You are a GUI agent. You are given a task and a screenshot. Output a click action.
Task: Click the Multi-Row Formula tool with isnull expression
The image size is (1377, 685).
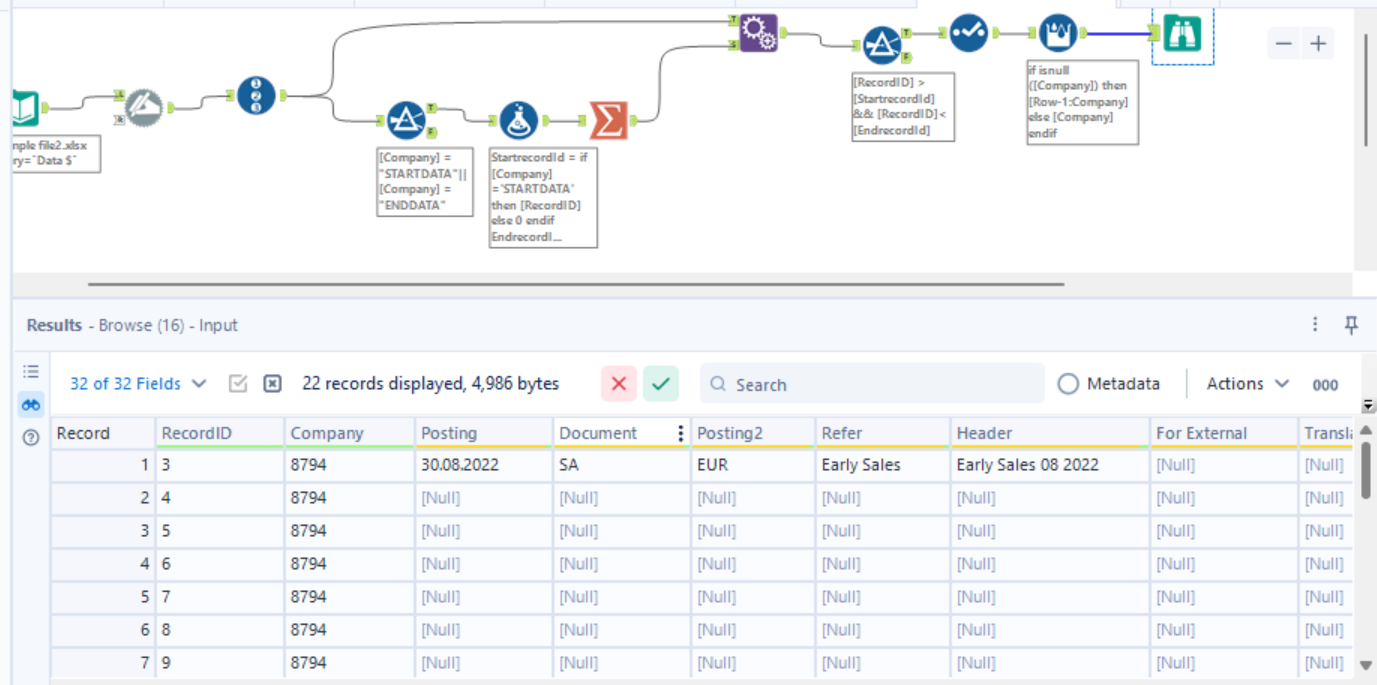tap(1058, 31)
